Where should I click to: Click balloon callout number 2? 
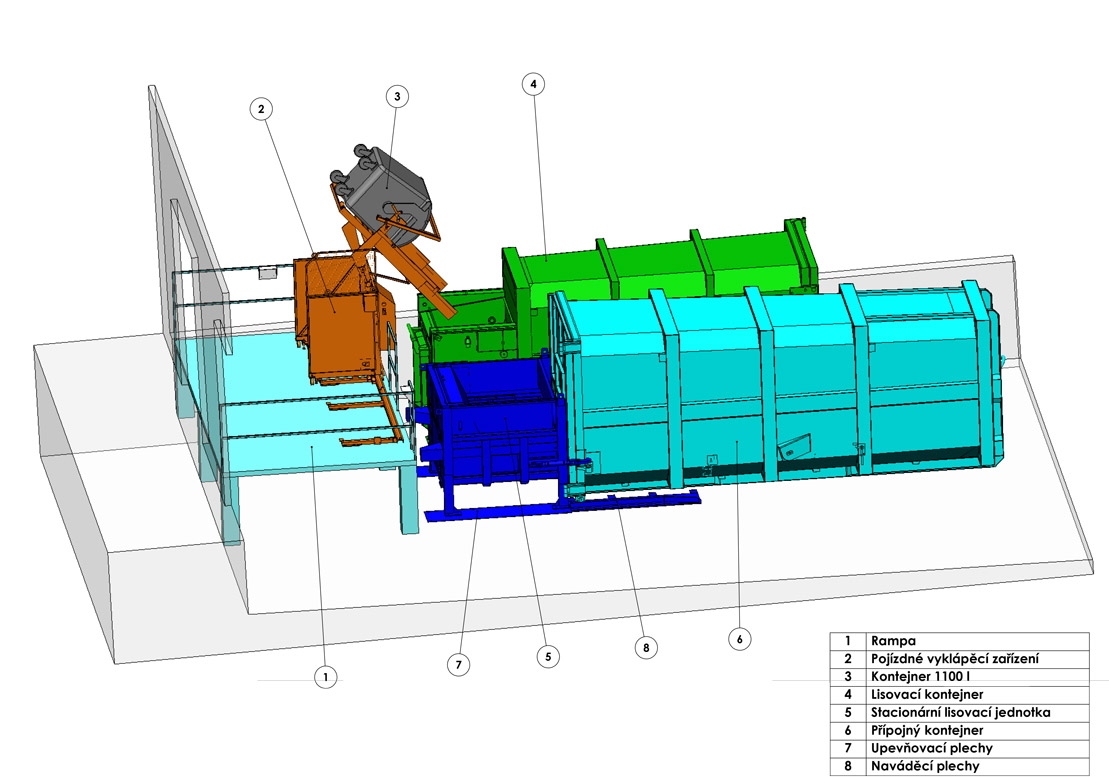point(261,109)
